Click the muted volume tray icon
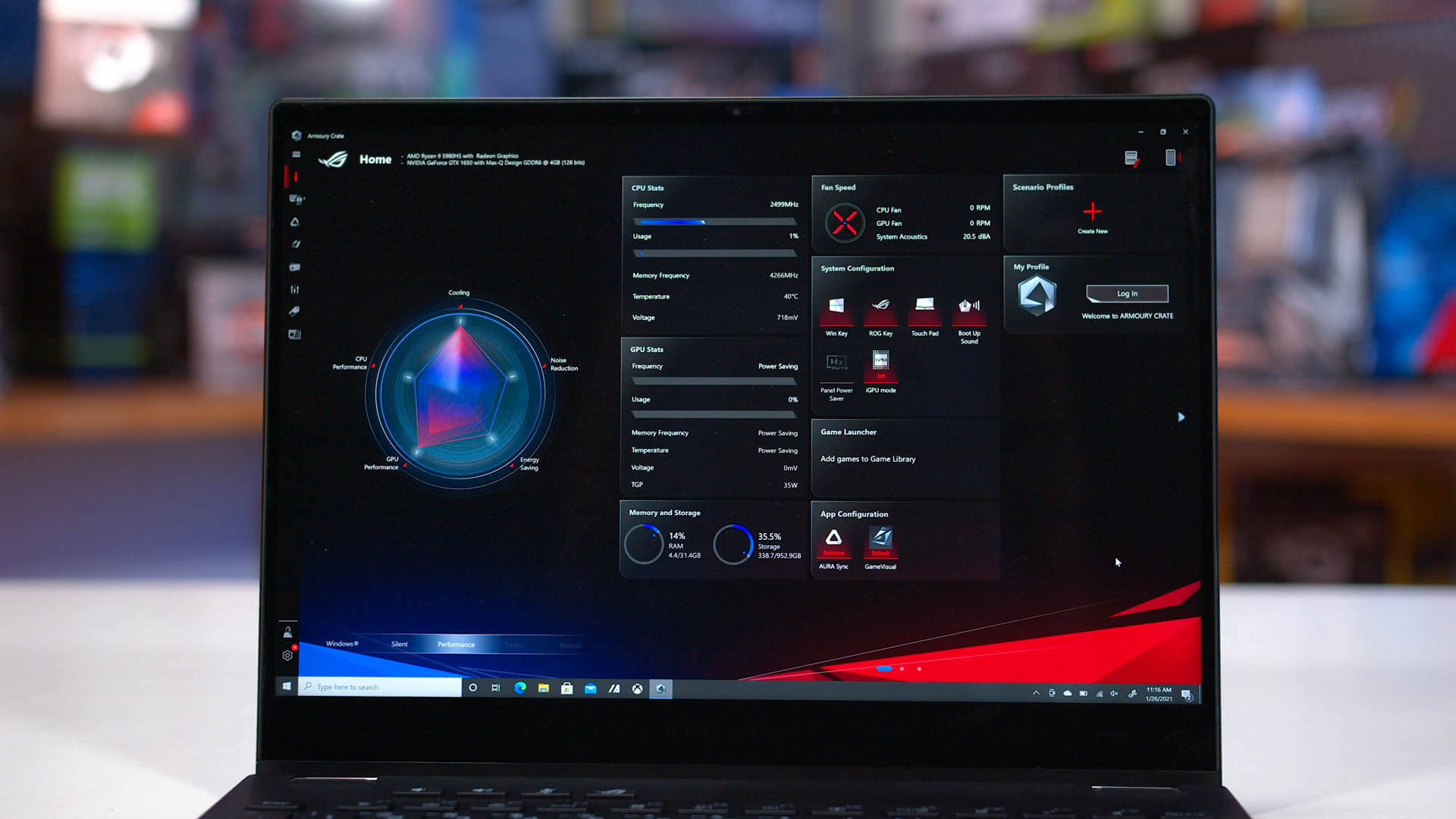This screenshot has height=819, width=1456. 1114,693
